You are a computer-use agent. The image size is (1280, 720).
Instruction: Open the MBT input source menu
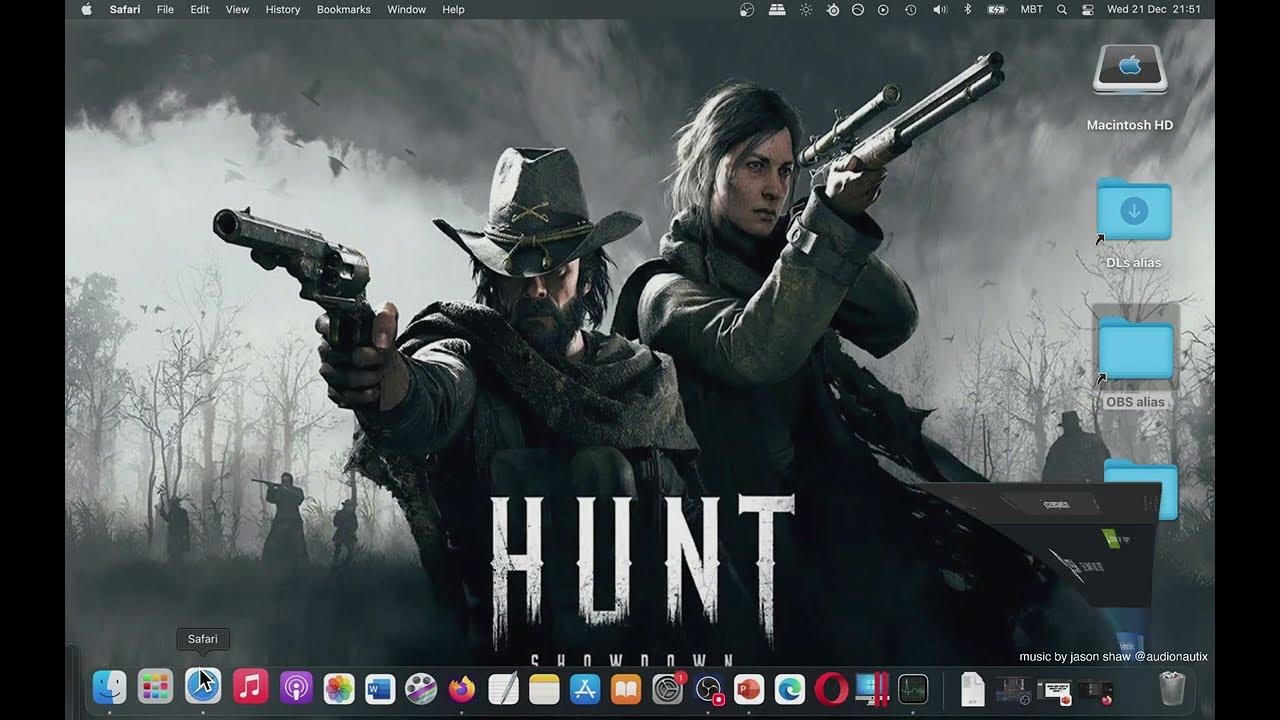point(1031,9)
